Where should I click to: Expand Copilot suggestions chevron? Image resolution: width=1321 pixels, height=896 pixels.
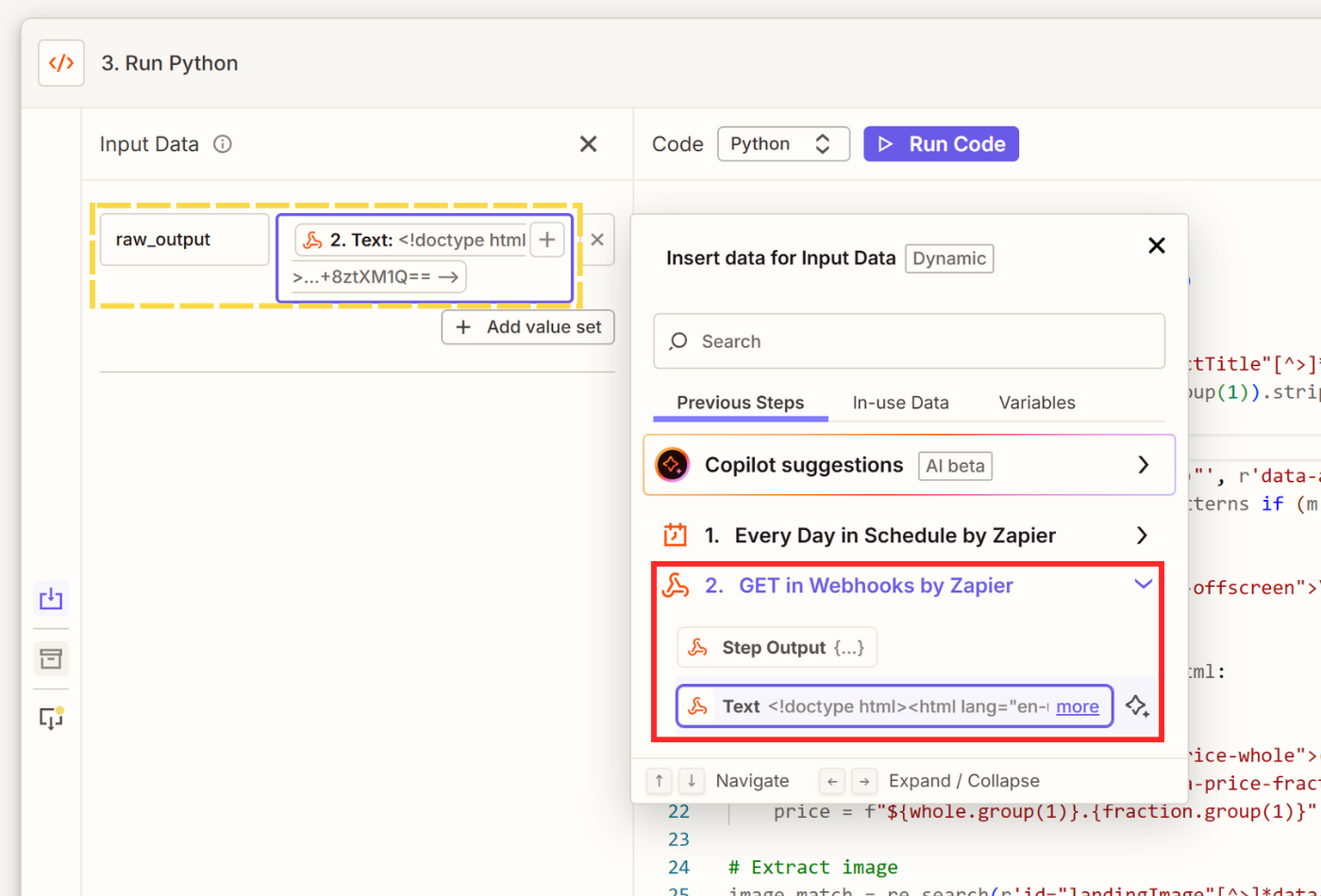(1143, 465)
